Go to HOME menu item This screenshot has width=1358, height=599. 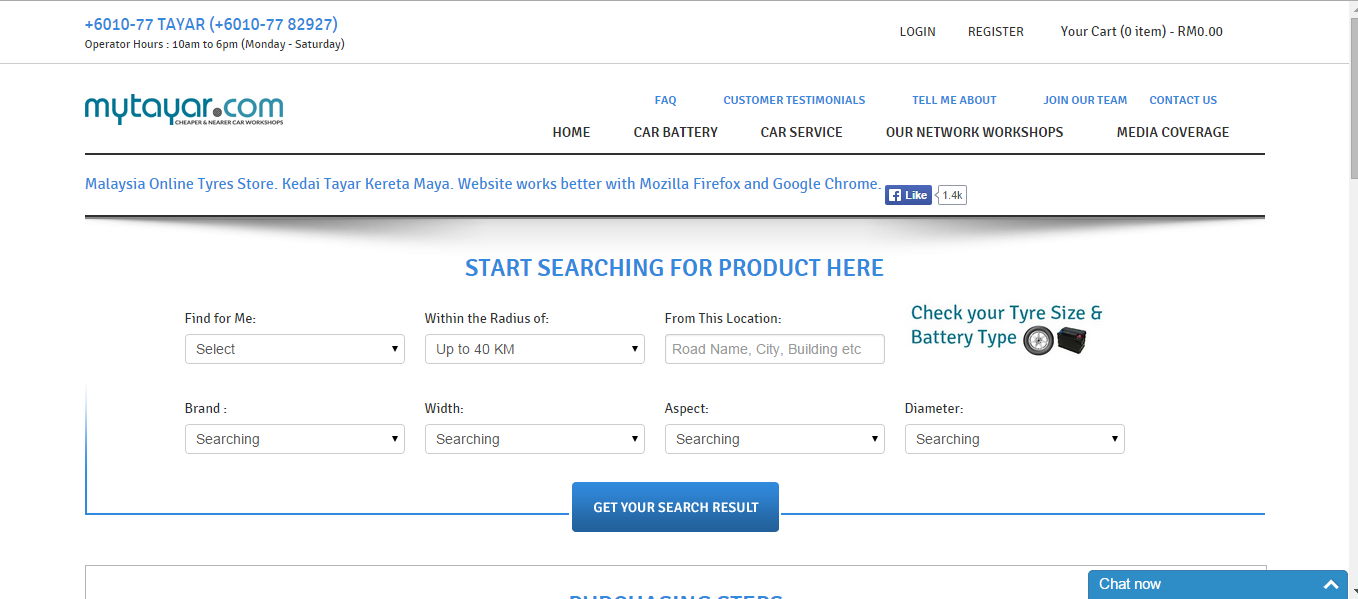pyautogui.click(x=571, y=132)
